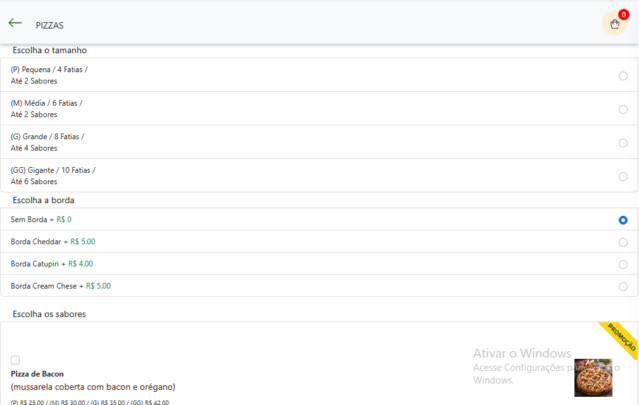Pick the (GG) Gigante size radio button
The width and height of the screenshot is (639, 405).
[623, 176]
